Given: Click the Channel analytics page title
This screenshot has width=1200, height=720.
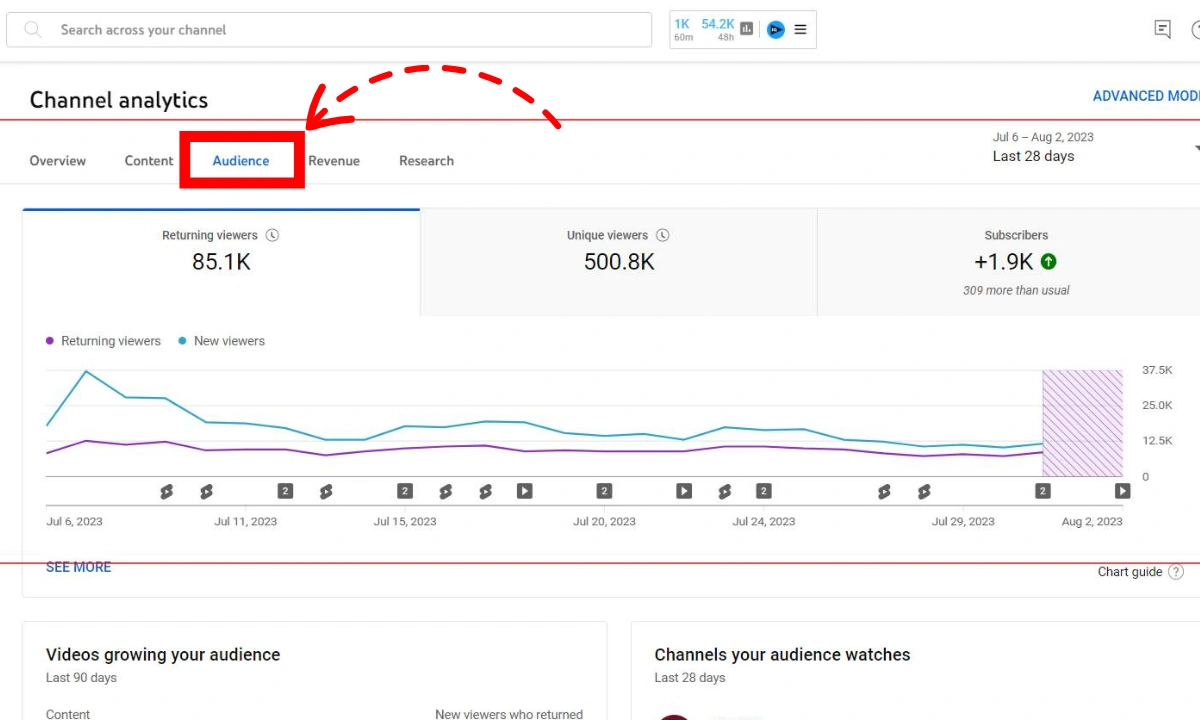Looking at the screenshot, I should point(119,100).
